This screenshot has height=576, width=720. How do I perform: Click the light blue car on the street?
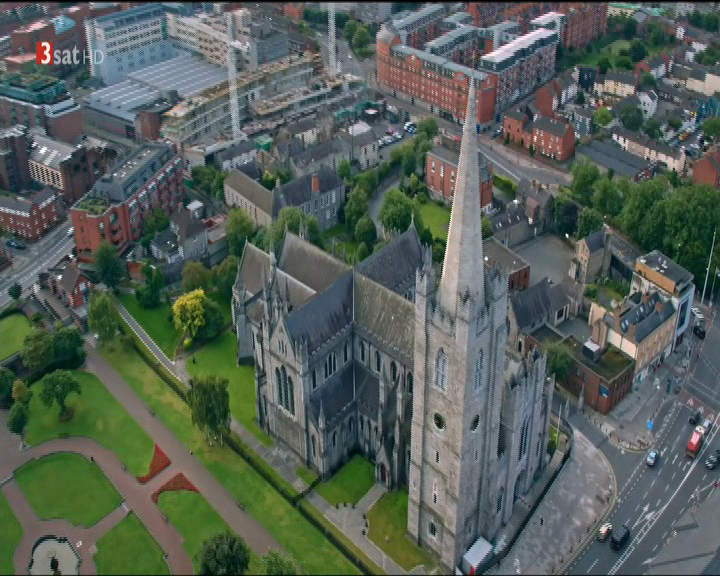click(x=653, y=457)
